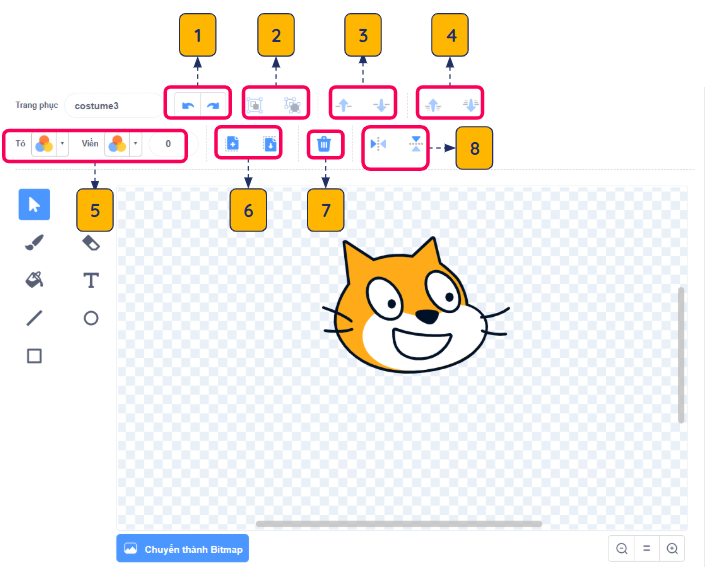Click the Copy icon
The height and width of the screenshot is (567, 705).
coord(232,144)
